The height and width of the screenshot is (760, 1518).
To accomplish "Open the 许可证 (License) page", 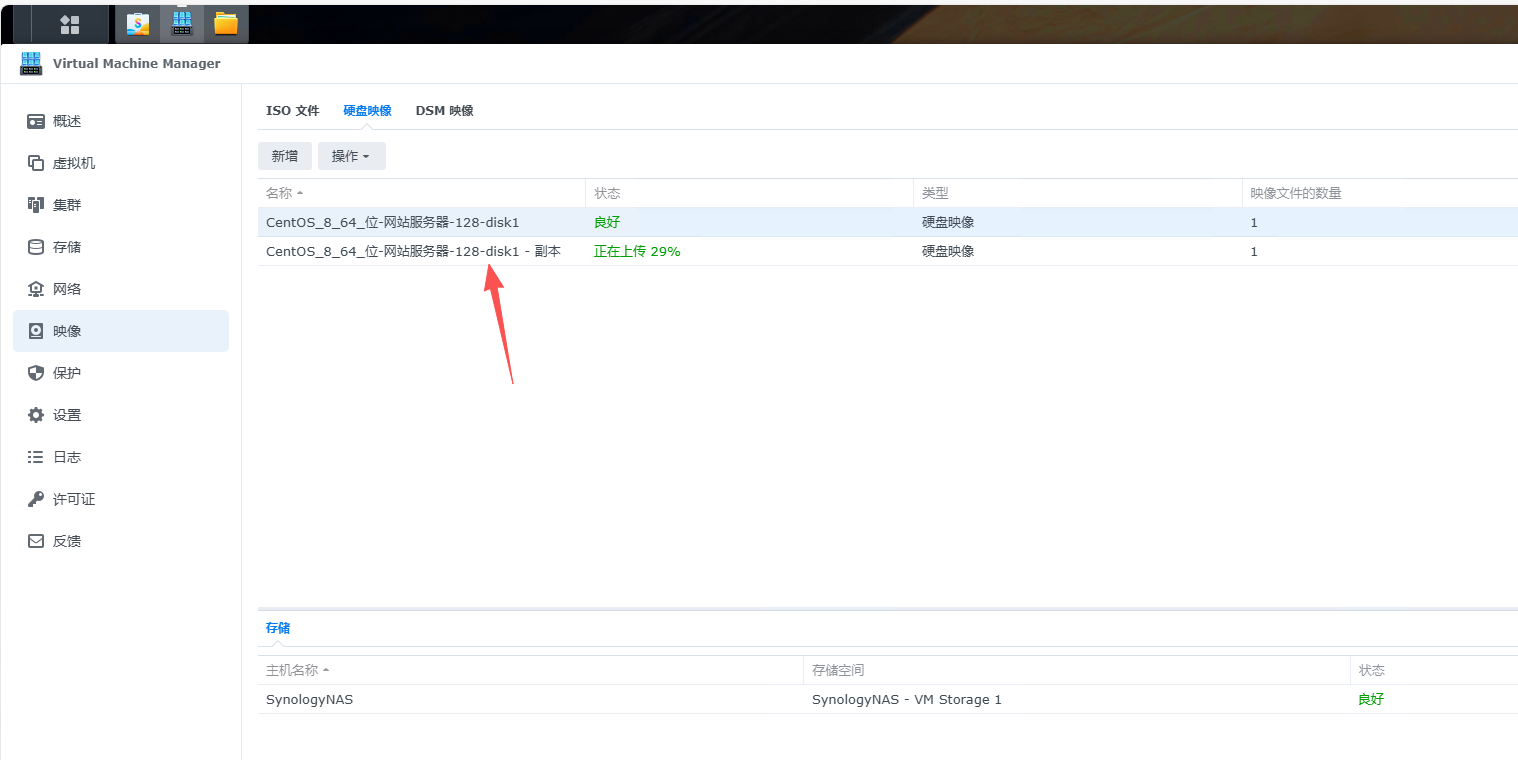I will (70, 498).
